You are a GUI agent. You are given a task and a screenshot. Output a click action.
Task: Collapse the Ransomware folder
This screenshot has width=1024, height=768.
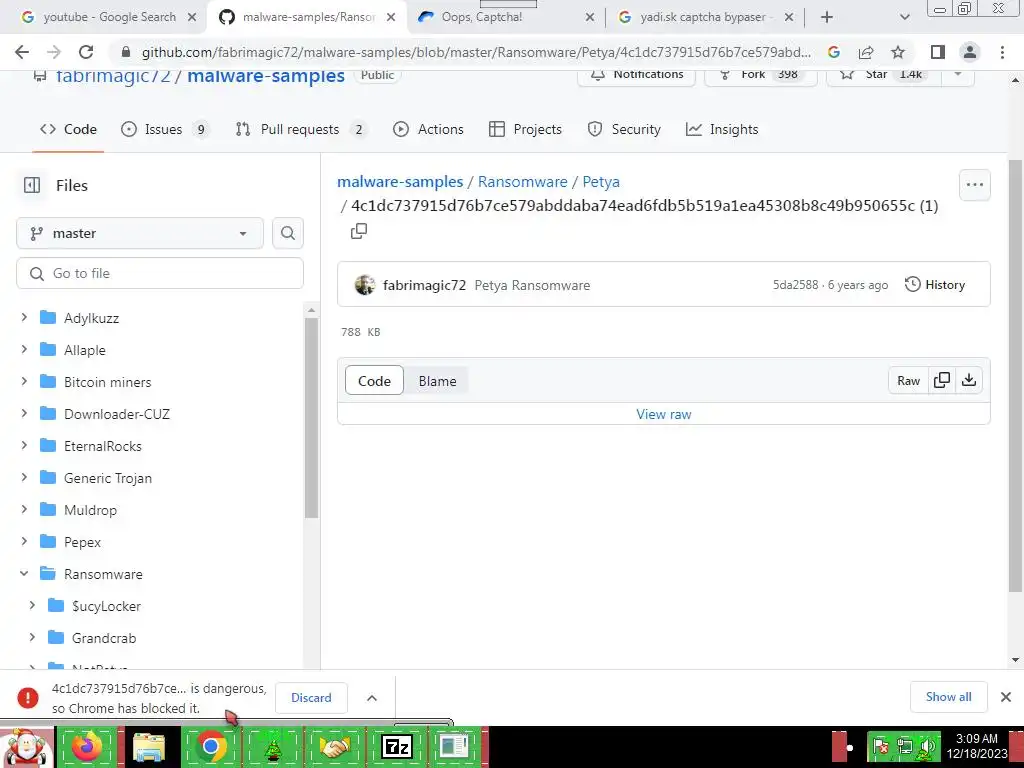click(x=24, y=574)
